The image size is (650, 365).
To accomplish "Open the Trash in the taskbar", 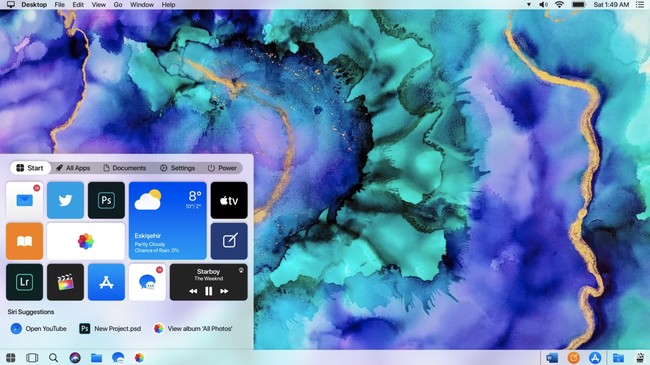I will (640, 358).
